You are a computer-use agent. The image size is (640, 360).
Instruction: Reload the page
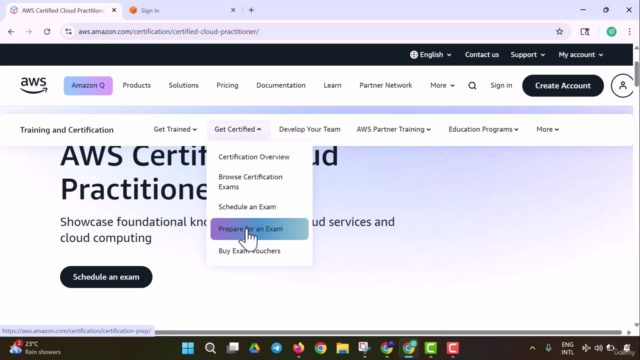click(x=47, y=31)
